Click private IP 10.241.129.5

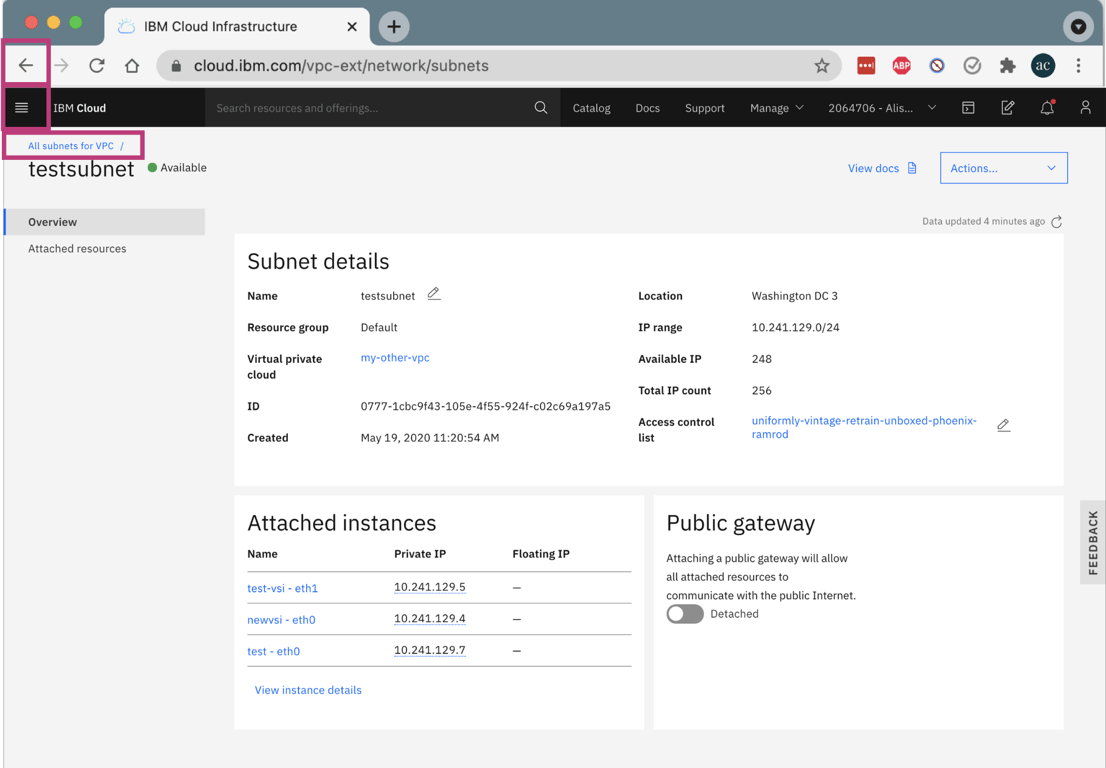pyautogui.click(x=430, y=587)
